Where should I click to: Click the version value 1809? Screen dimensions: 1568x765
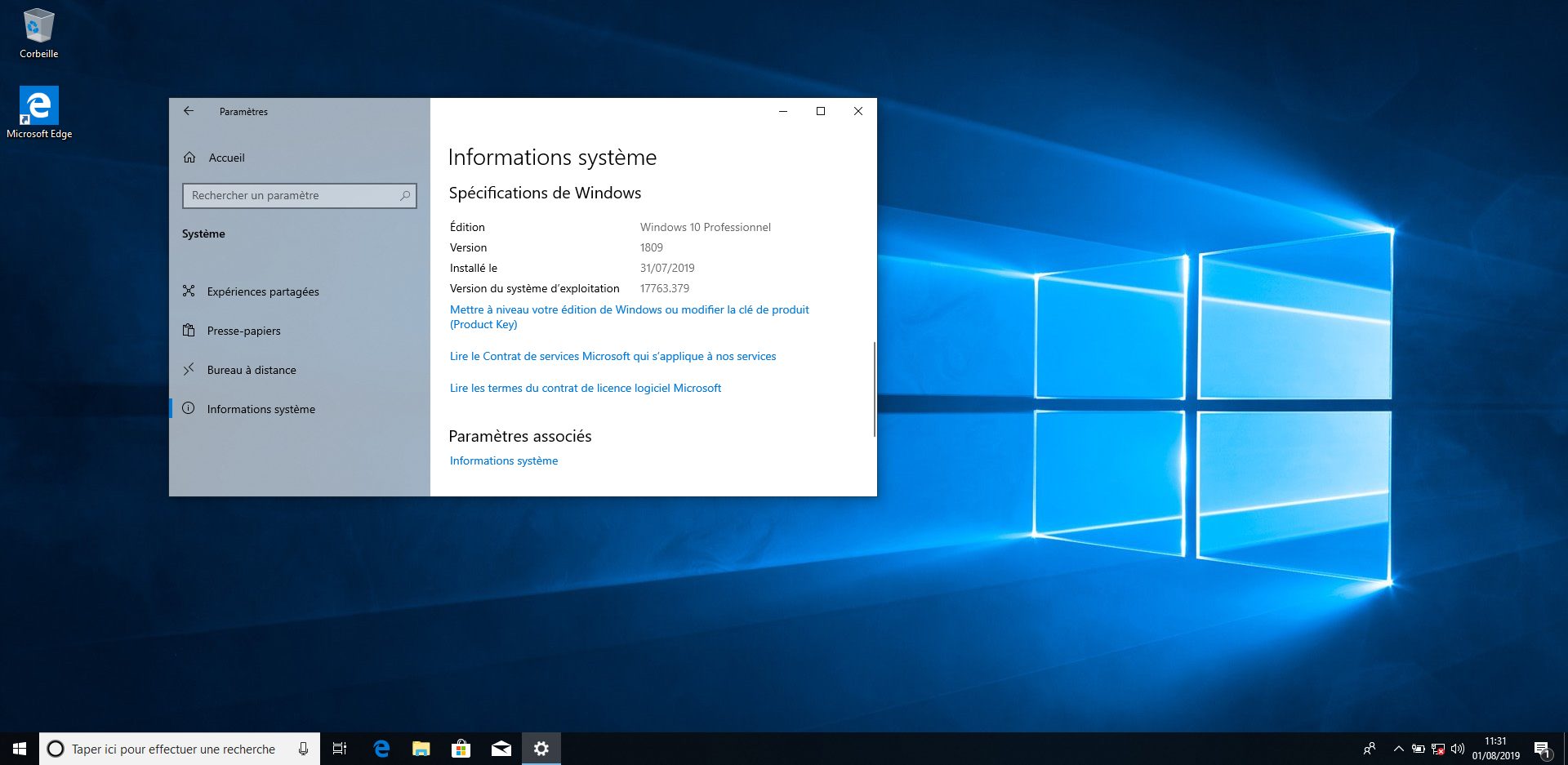[x=652, y=247]
